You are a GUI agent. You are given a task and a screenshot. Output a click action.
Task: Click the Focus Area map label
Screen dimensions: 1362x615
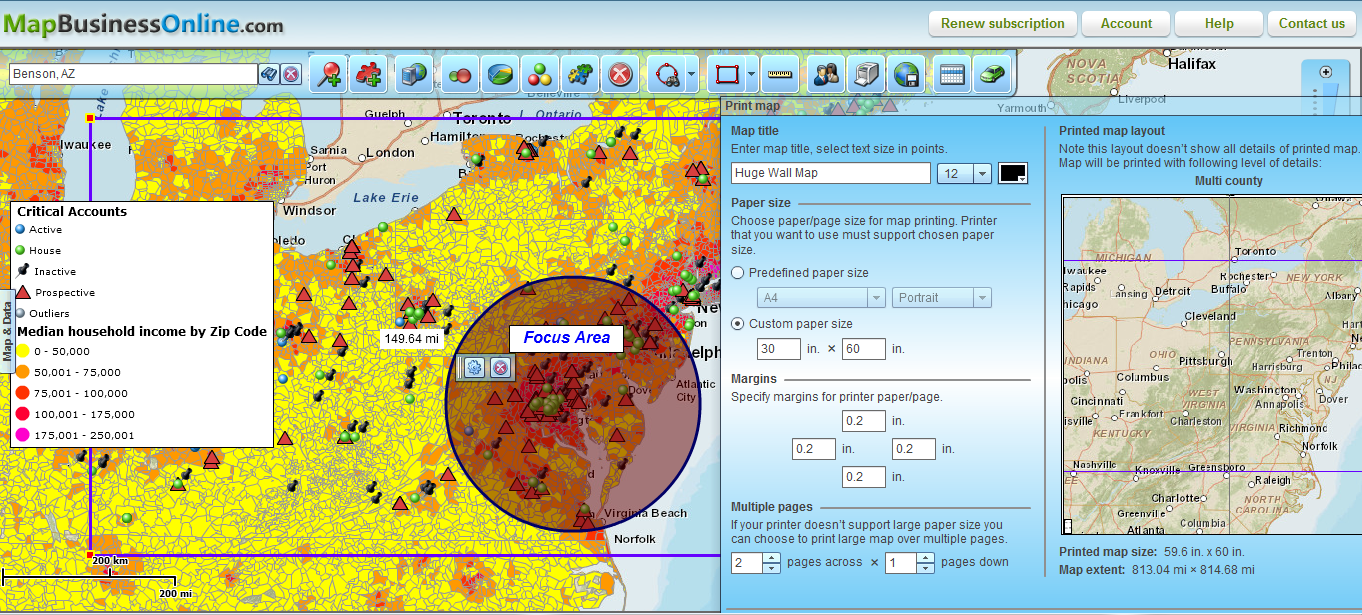(x=566, y=338)
